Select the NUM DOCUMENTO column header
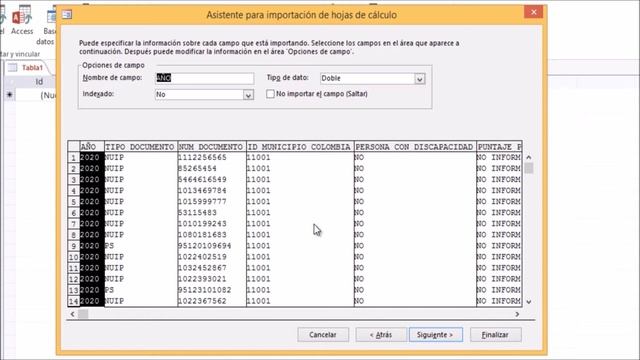 pos(211,147)
